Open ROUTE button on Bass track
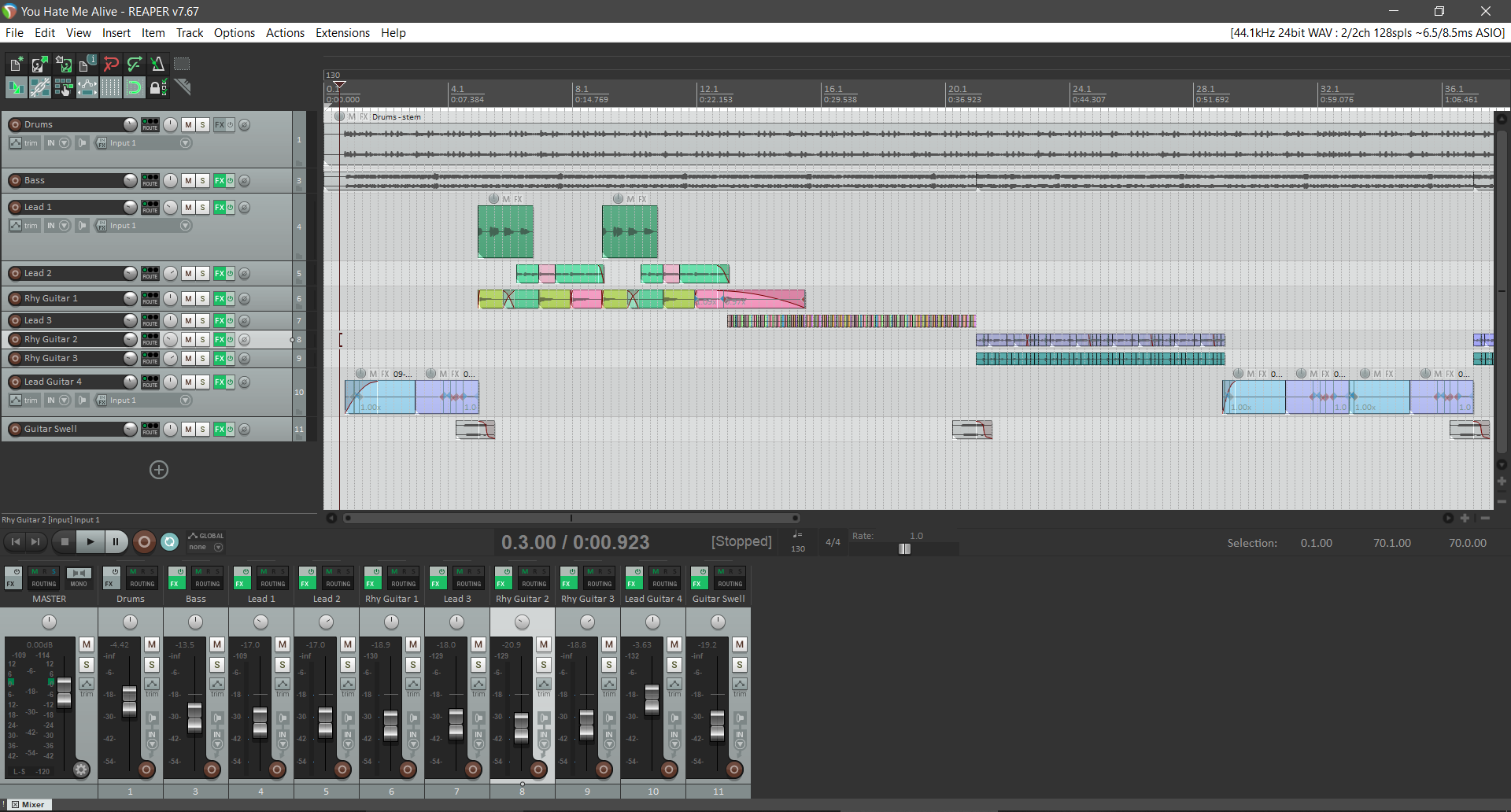This screenshot has height=812, width=1511. pos(150,180)
